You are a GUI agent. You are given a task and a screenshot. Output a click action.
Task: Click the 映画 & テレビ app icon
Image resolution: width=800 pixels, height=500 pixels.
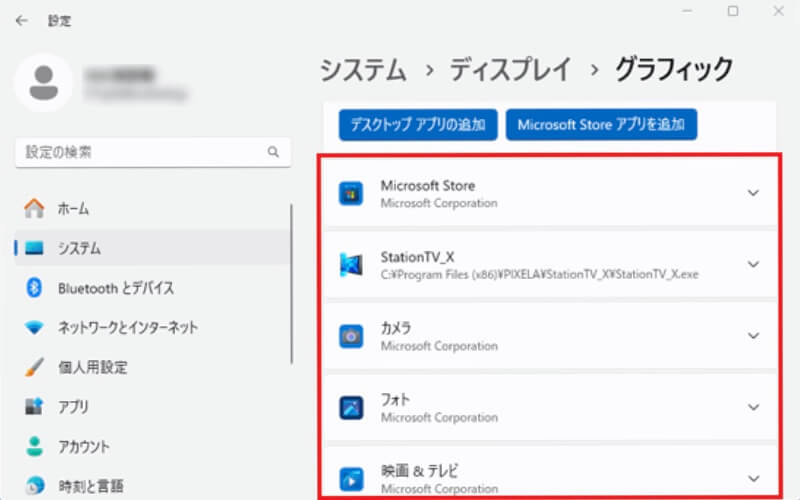pos(351,479)
